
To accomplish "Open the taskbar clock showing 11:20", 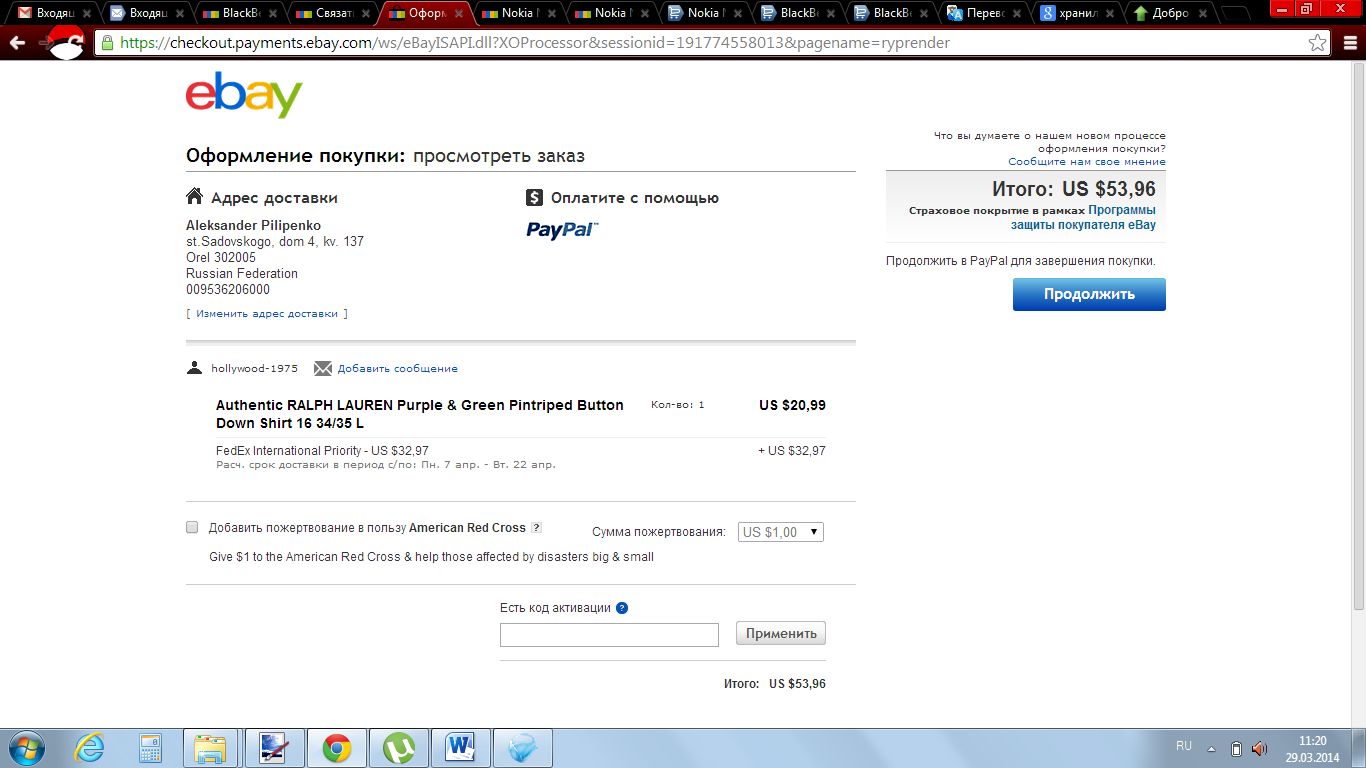I will [1312, 748].
